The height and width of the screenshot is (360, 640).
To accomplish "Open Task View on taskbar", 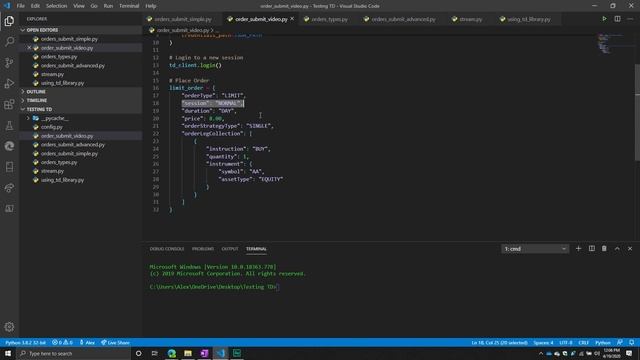I will point(155,353).
